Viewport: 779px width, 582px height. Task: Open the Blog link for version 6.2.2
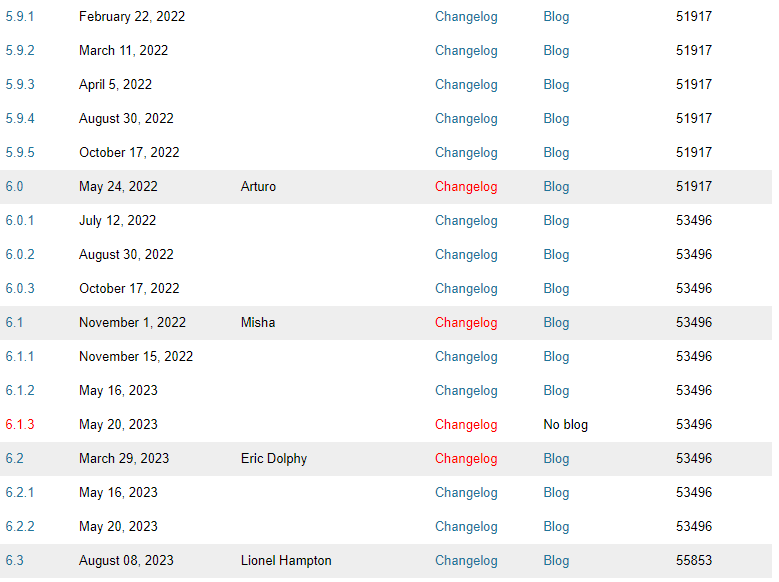point(556,527)
